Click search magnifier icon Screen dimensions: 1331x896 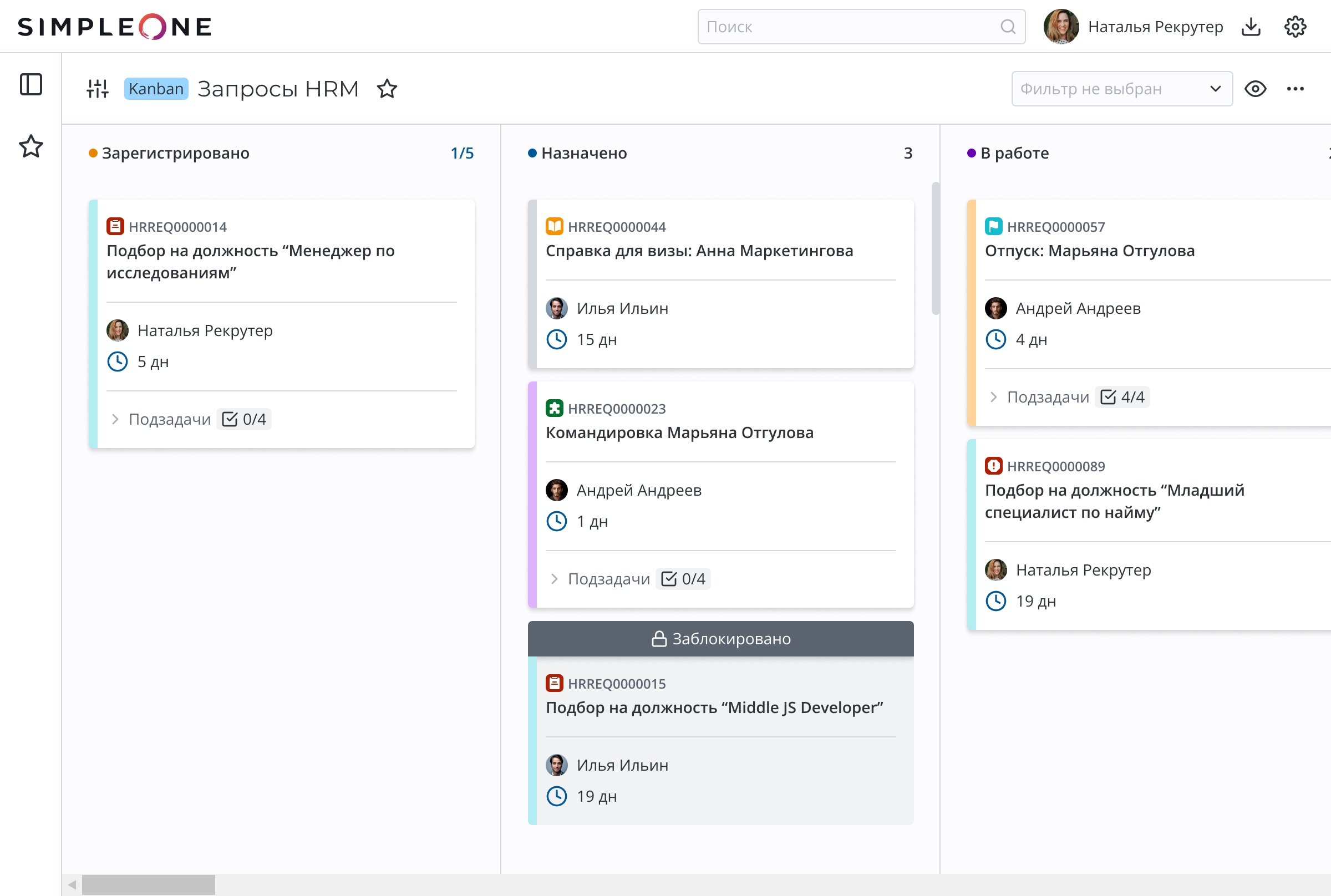coord(1008,27)
